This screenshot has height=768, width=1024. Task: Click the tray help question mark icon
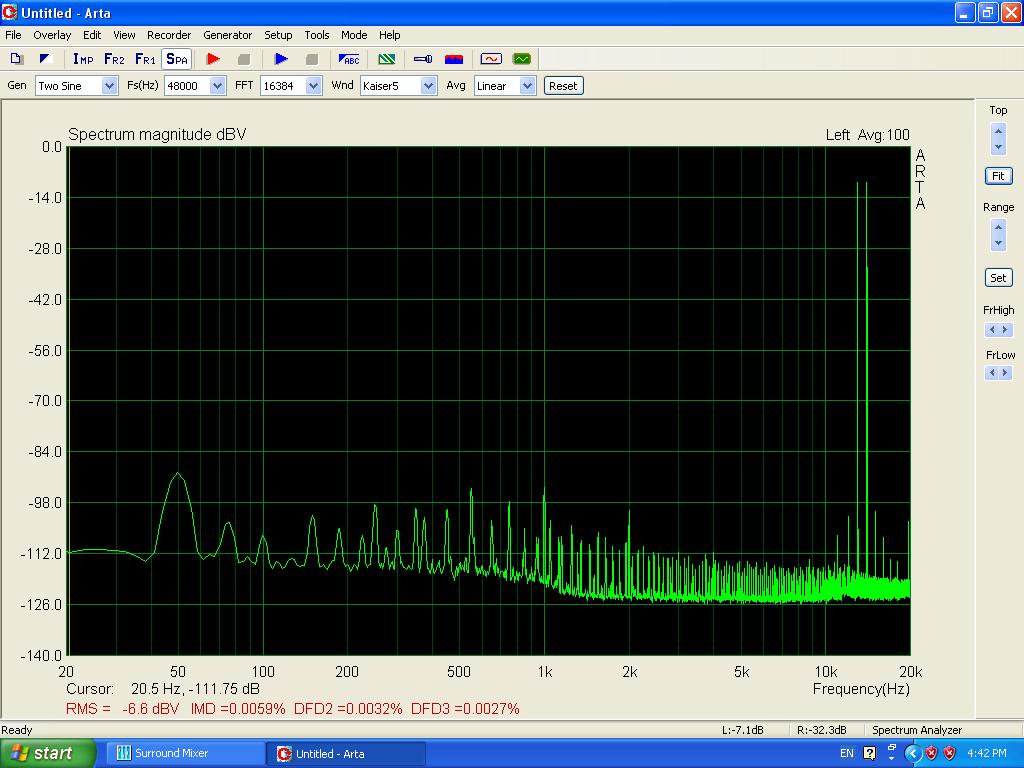869,753
